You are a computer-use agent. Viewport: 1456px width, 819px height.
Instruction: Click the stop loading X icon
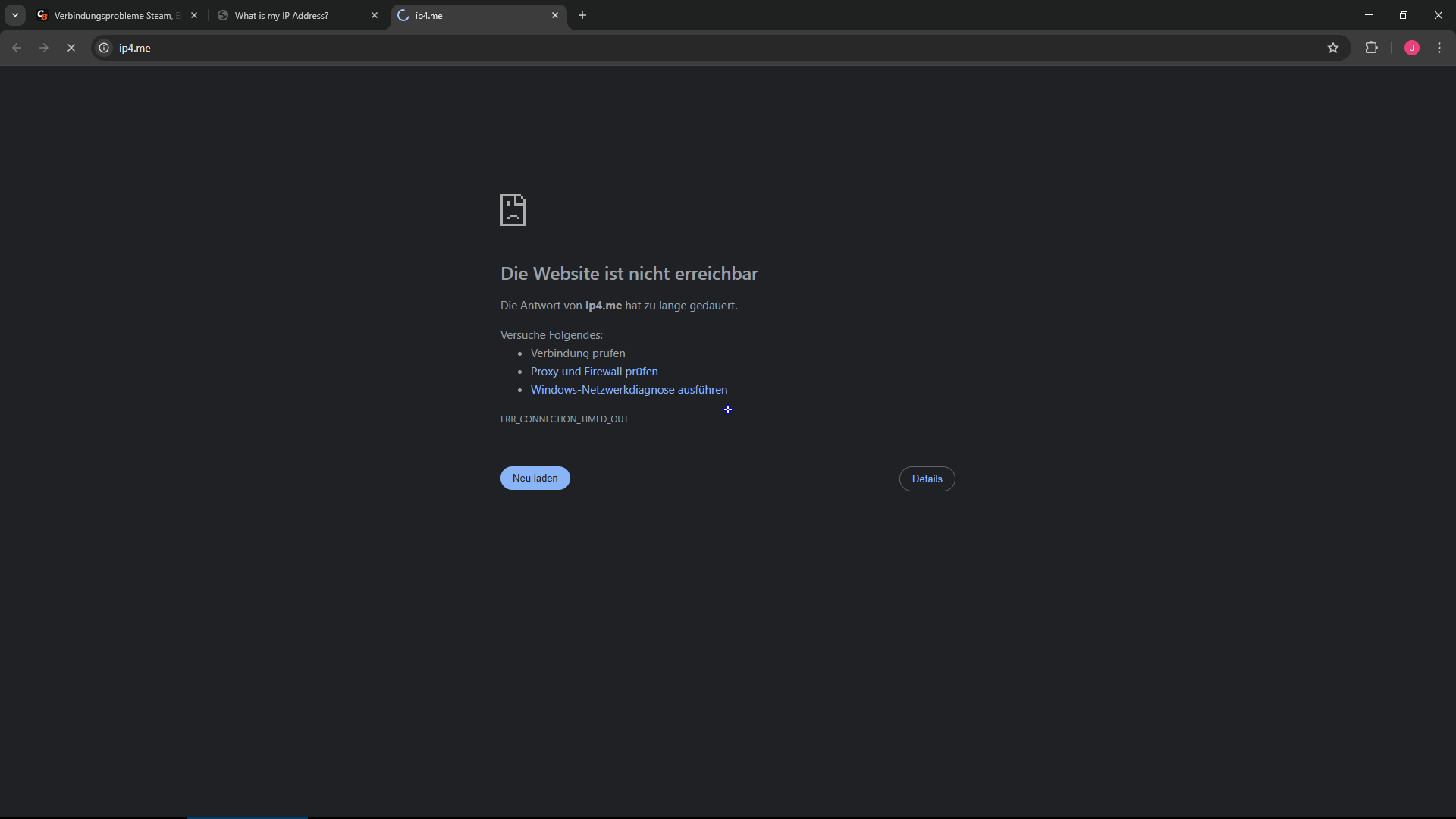coord(71,48)
